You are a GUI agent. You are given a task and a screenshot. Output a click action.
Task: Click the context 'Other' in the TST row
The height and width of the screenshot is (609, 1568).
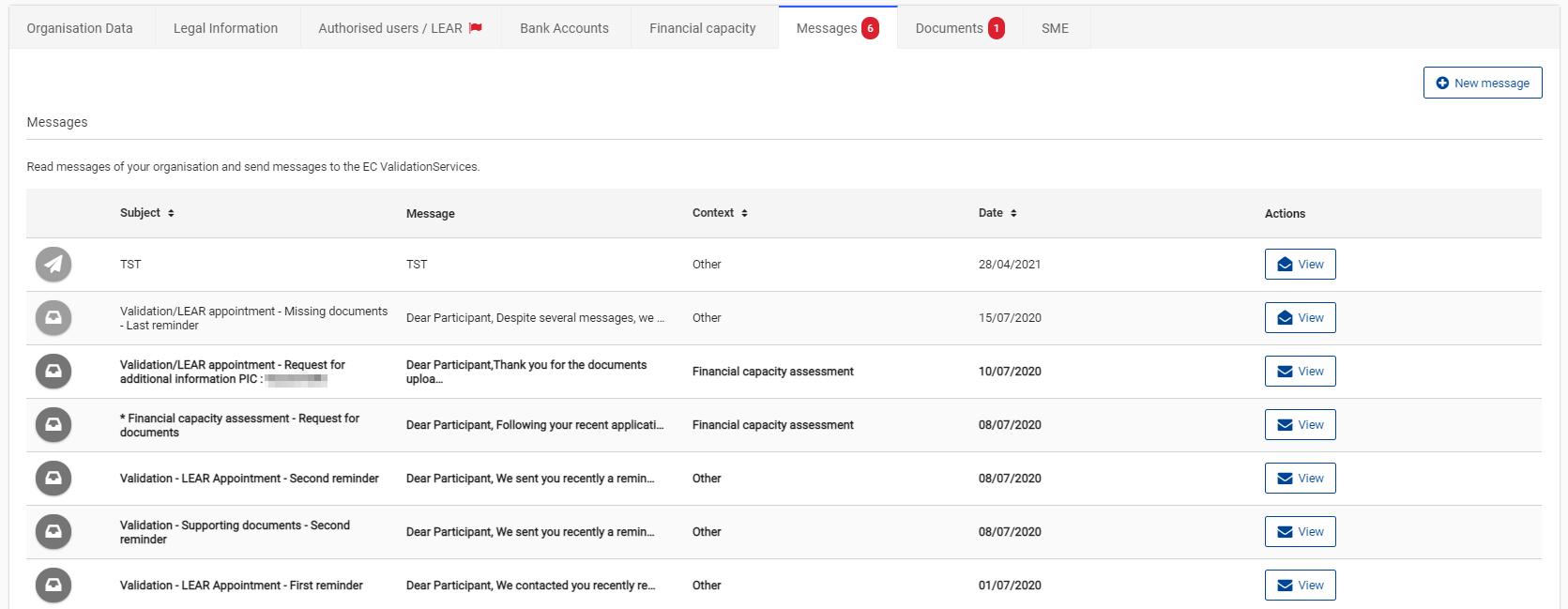click(x=707, y=265)
